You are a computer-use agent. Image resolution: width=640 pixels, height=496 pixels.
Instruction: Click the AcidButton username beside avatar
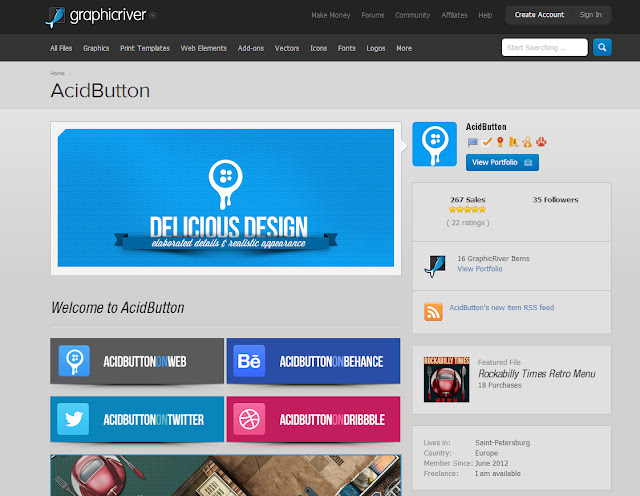486,127
